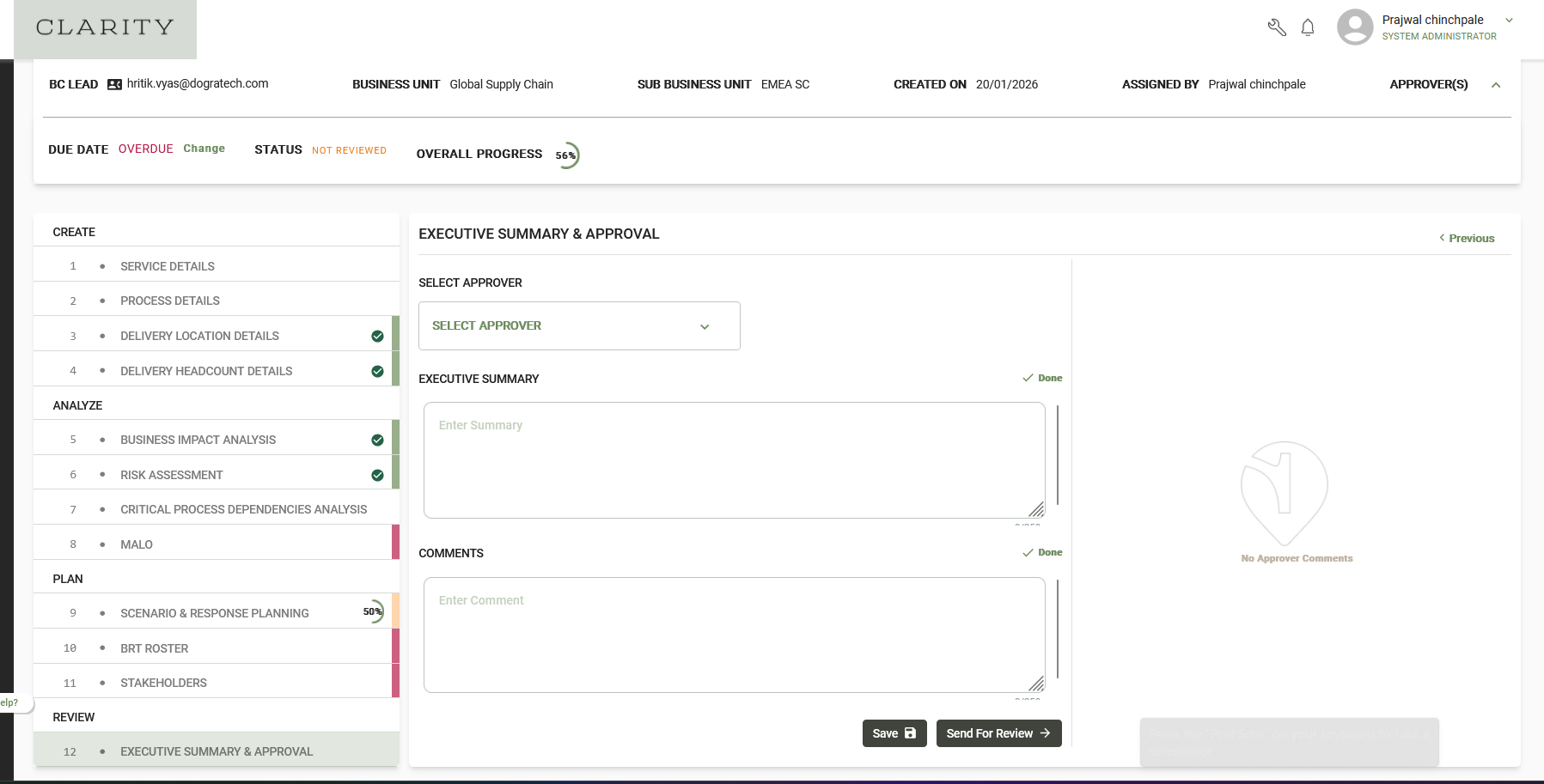Open Critical Process Dependencies Analysis step
Image resolution: width=1544 pixels, height=784 pixels.
216,509
